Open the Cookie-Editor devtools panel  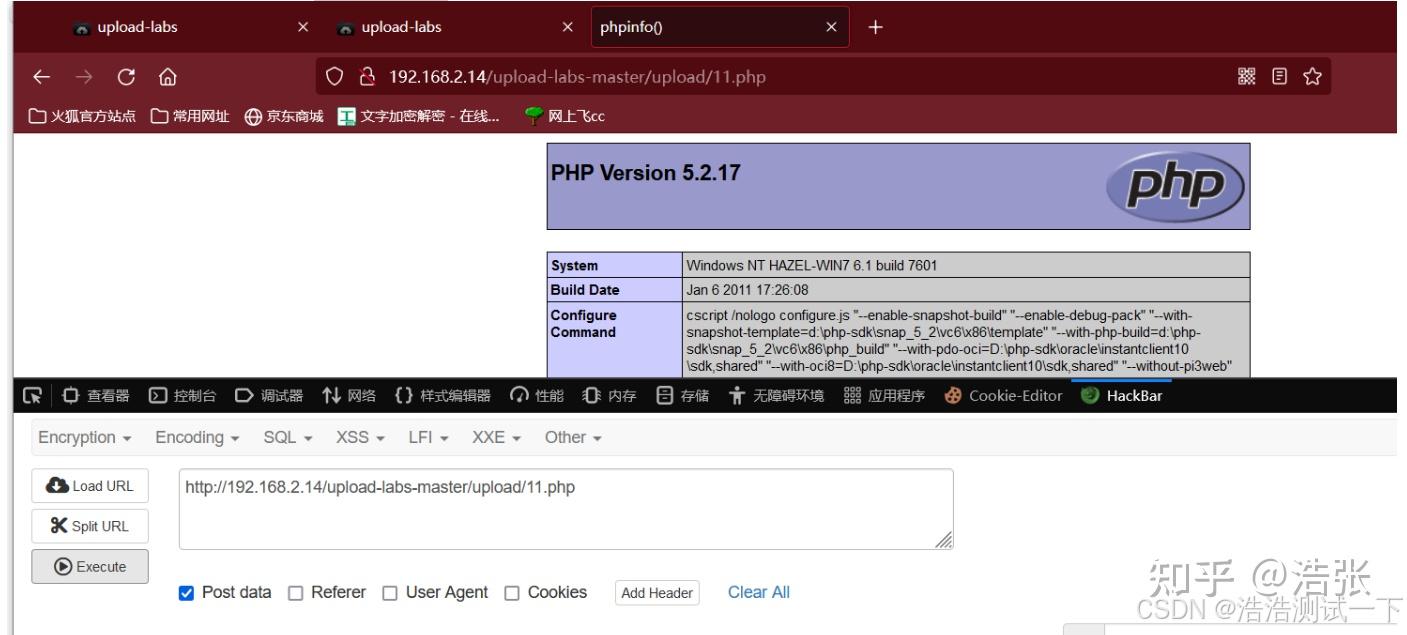(1003, 395)
